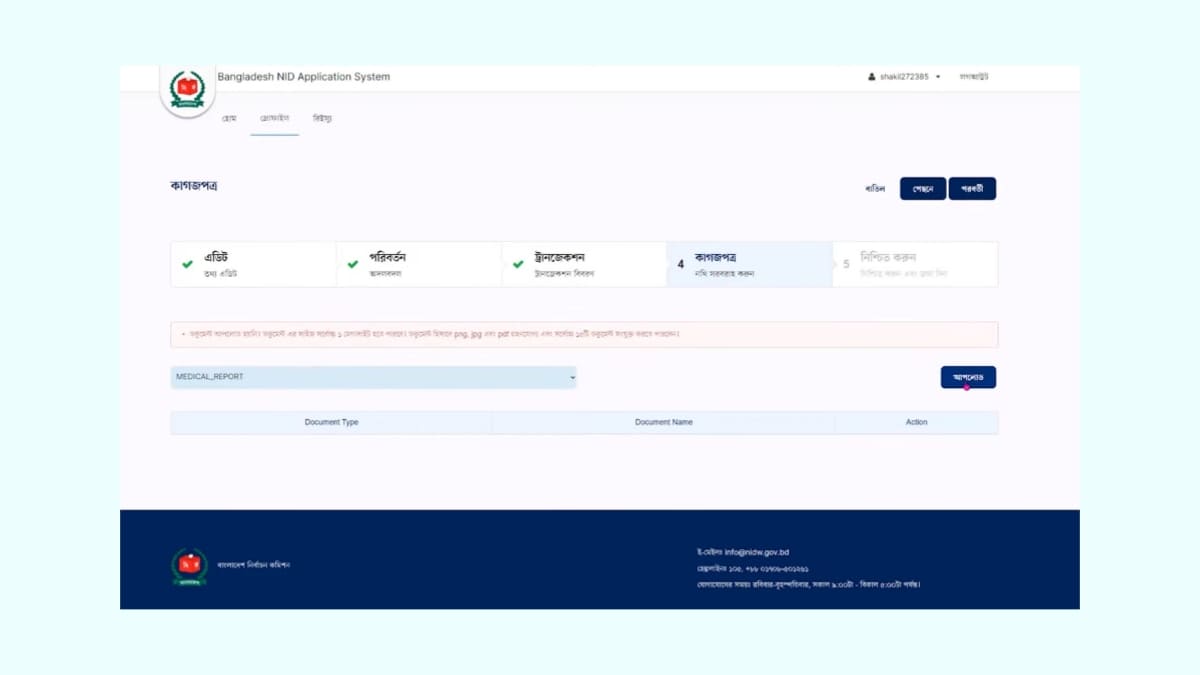Click step number 4 of কাগজপত্র
This screenshot has height=675, width=1200.
pos(681,265)
